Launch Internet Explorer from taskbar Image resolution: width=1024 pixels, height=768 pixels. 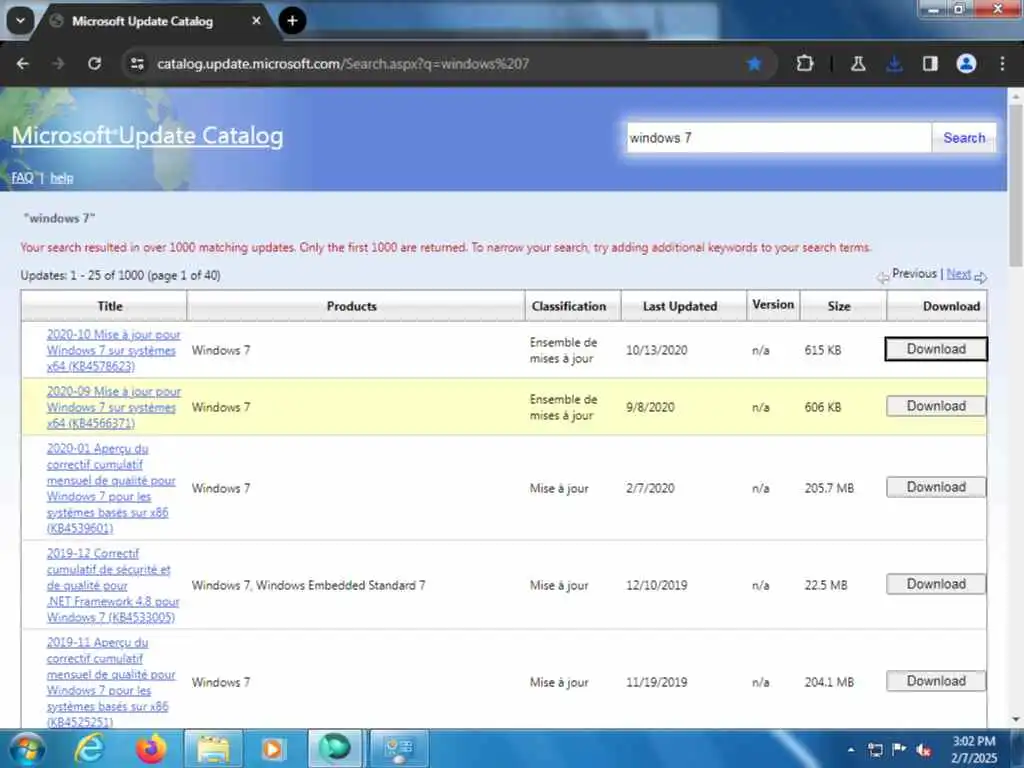click(89, 748)
